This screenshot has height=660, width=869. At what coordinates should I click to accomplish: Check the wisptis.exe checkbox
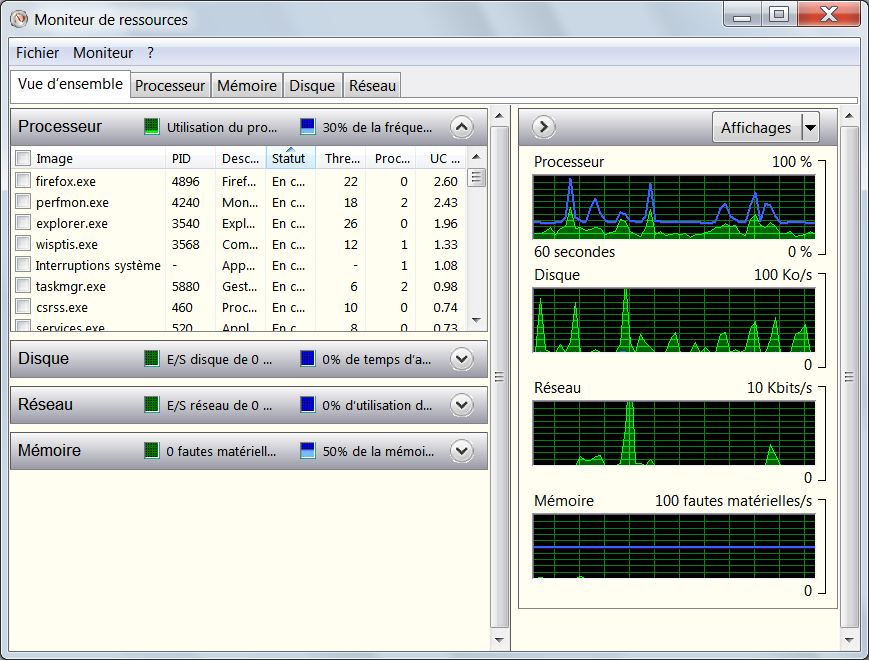pos(23,243)
